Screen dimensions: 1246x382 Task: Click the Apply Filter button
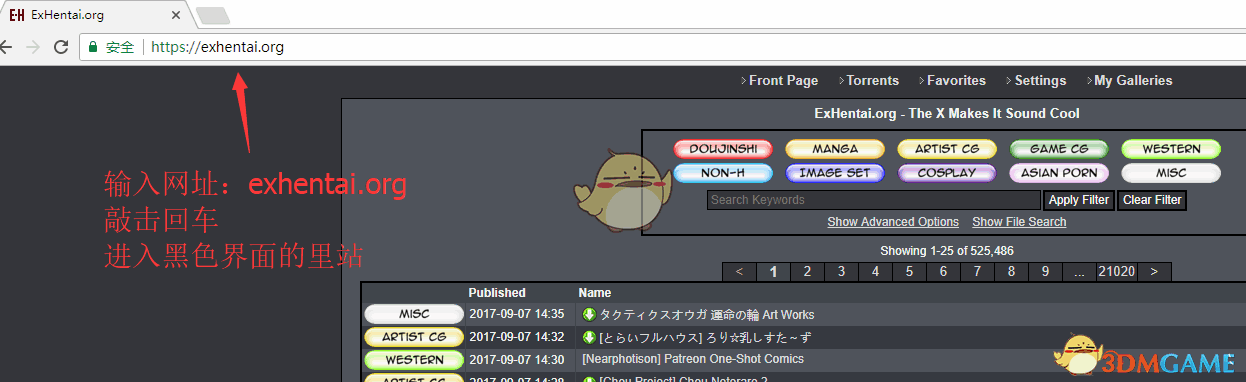pyautogui.click(x=1079, y=200)
